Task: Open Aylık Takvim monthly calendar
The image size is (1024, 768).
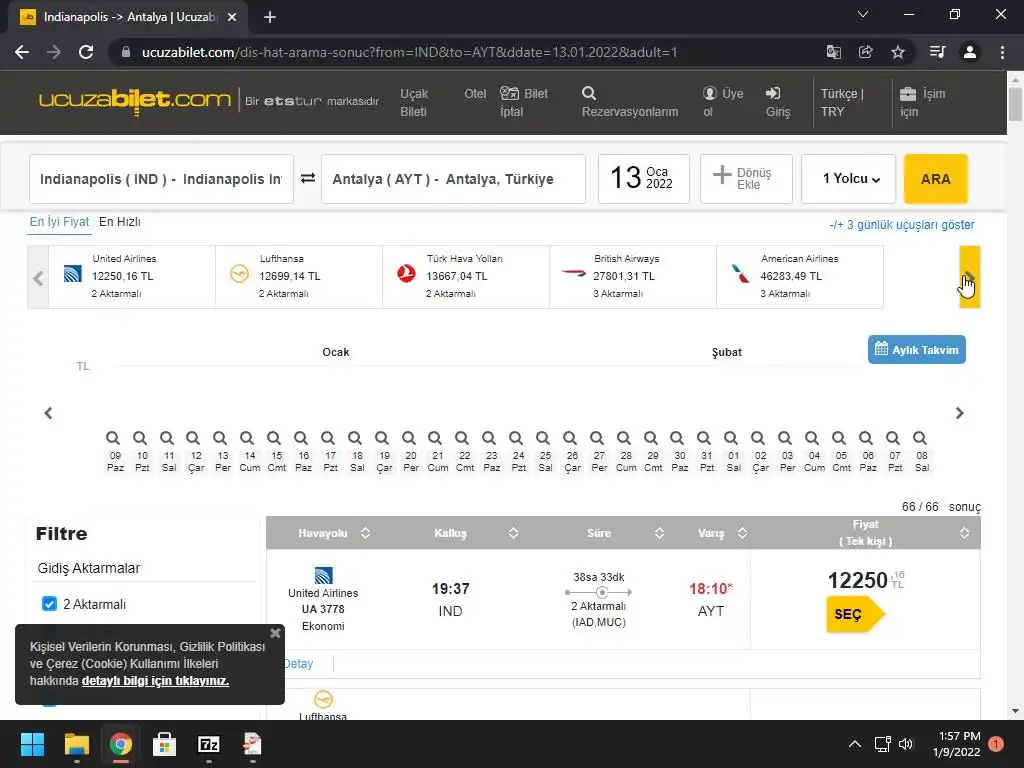Action: [x=916, y=349]
